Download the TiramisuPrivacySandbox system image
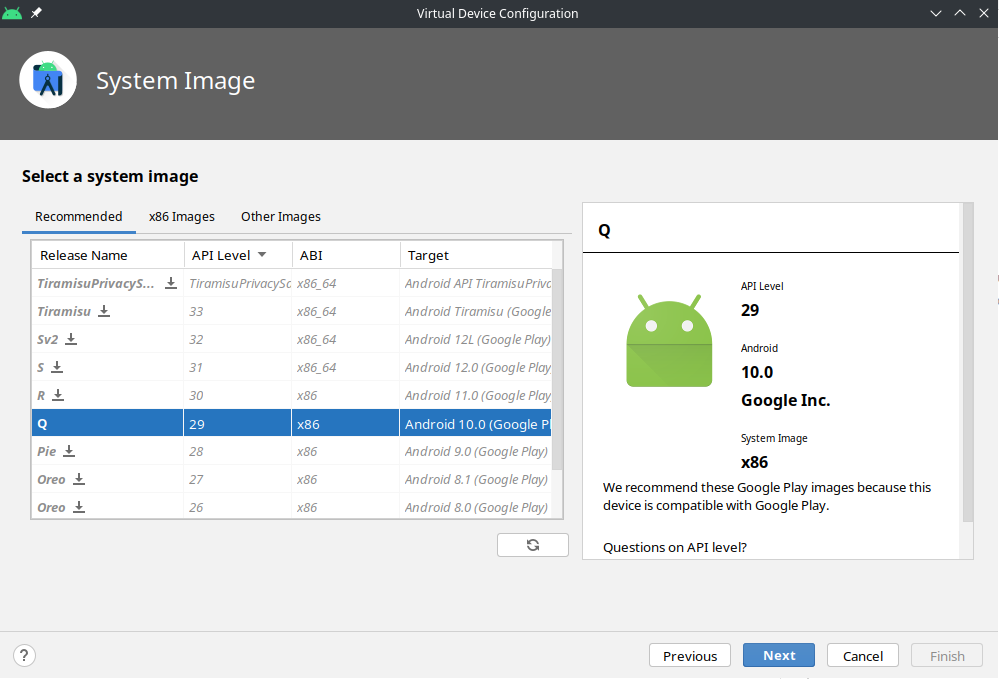This screenshot has width=999, height=679. [171, 284]
